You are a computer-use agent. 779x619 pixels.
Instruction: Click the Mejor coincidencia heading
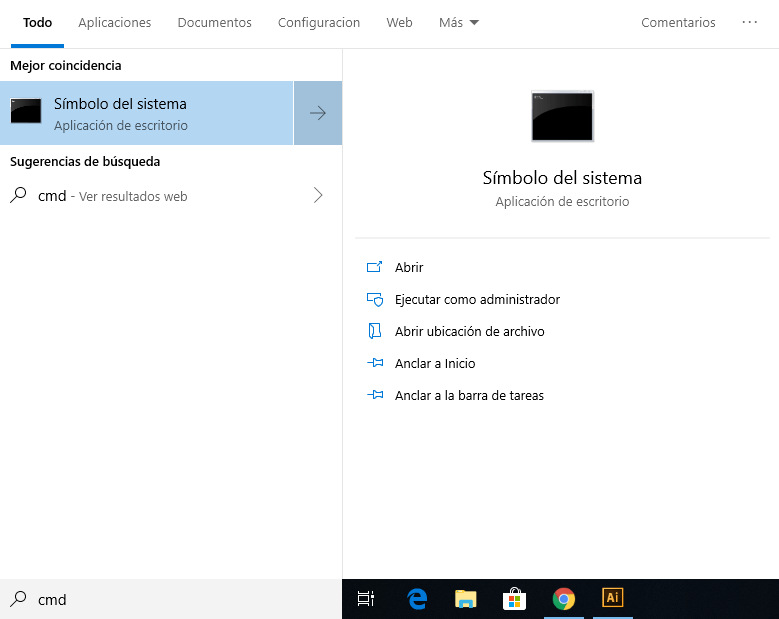click(x=66, y=66)
